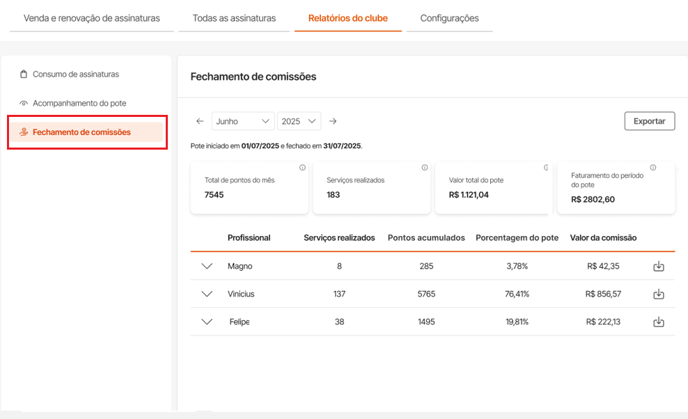Image resolution: width=688 pixels, height=419 pixels.
Task: Open the Junho month dropdown
Action: tap(242, 121)
